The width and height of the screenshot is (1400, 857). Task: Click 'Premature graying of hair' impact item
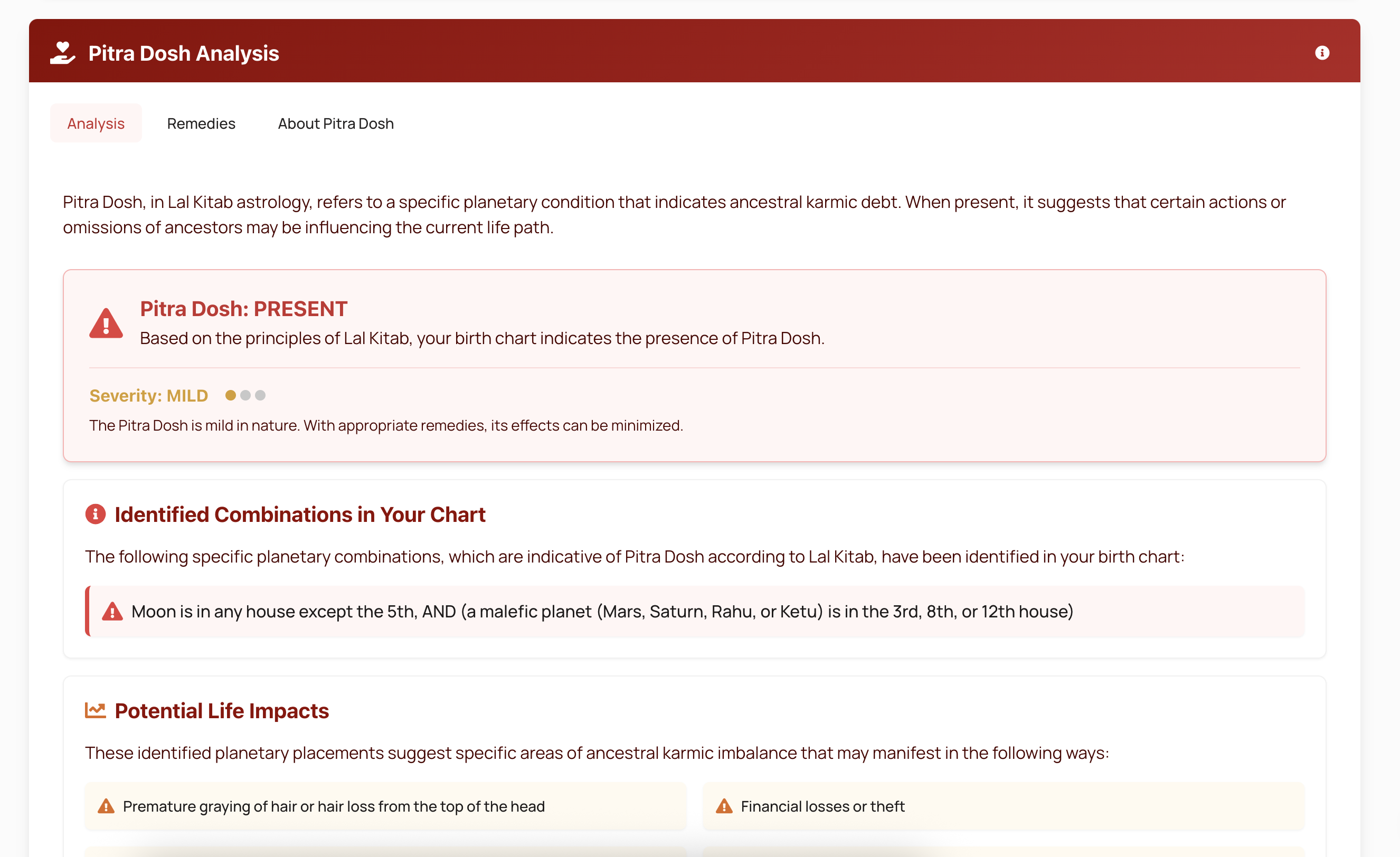coord(386,806)
